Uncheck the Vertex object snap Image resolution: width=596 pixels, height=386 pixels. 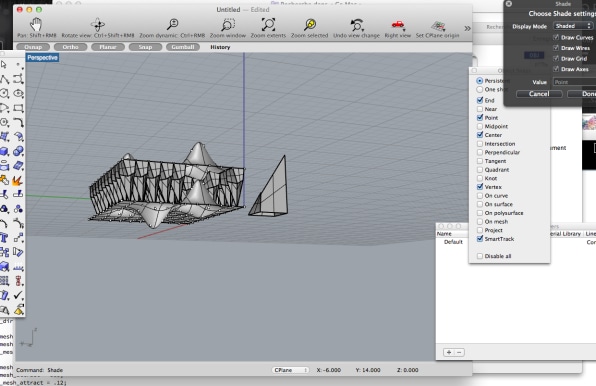(480, 187)
